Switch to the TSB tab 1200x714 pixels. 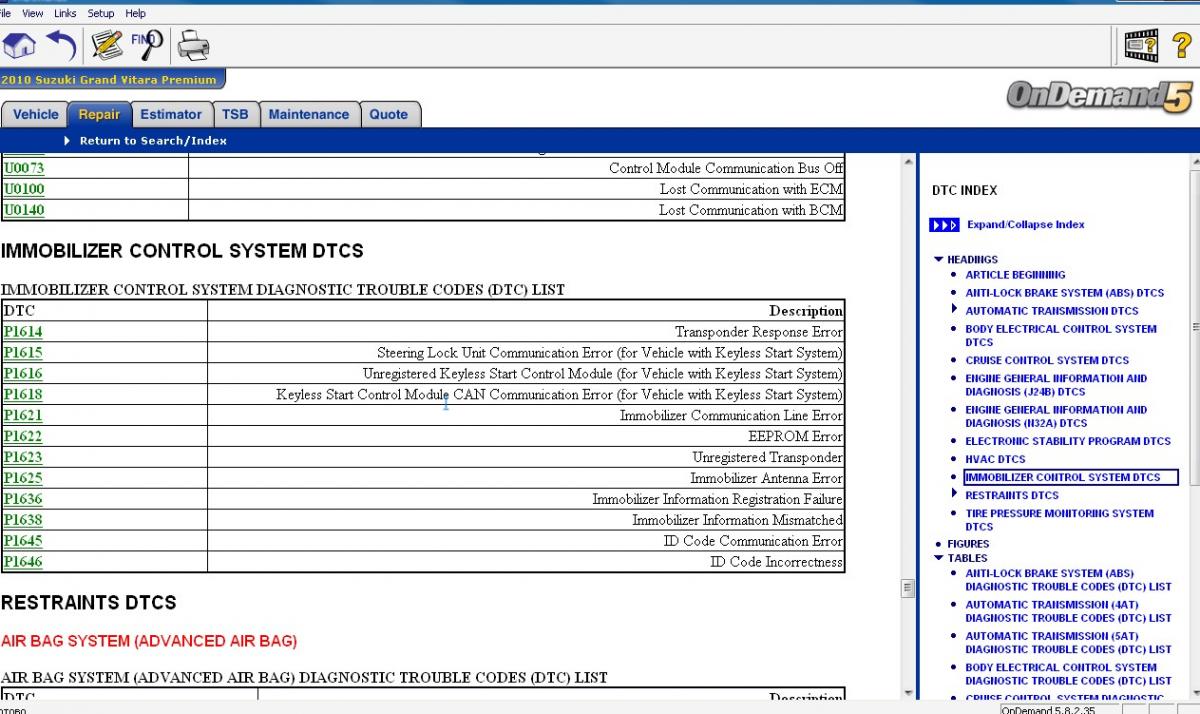coord(235,114)
